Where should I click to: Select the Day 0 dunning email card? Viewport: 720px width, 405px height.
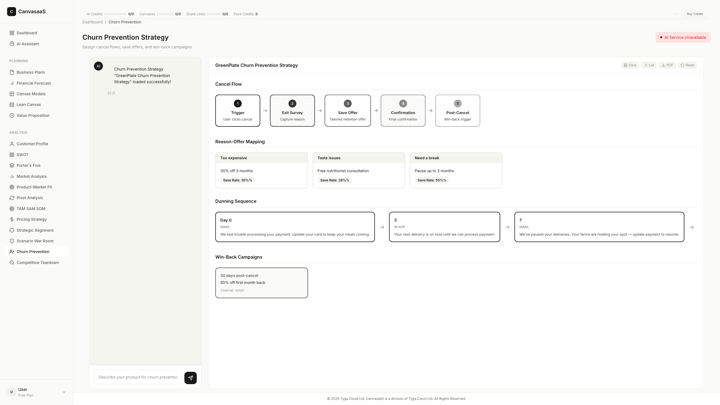tap(295, 227)
